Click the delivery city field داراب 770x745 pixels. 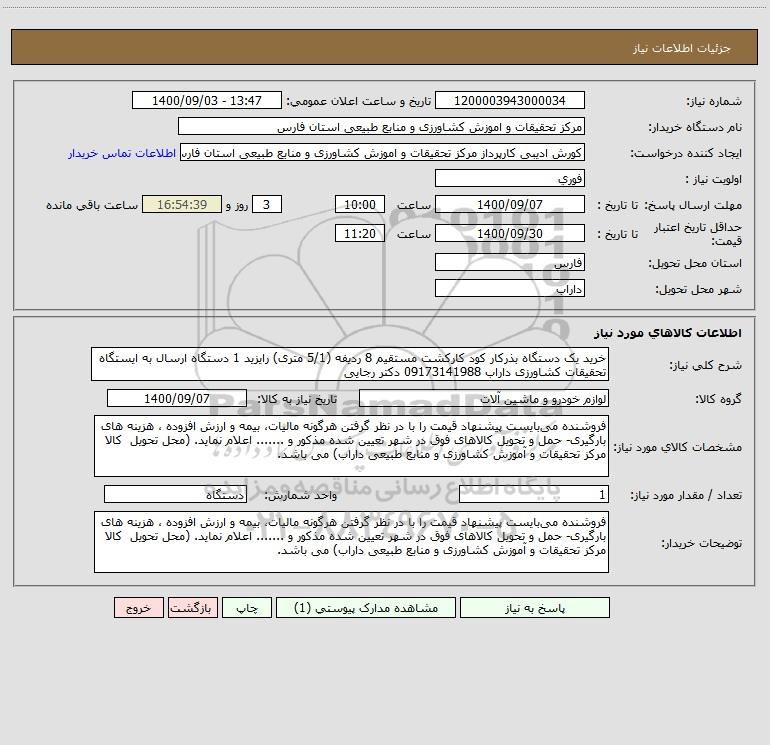pyautogui.click(x=510, y=288)
